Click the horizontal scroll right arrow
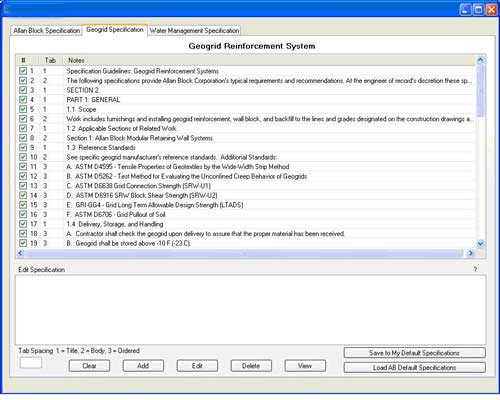 pos(471,253)
